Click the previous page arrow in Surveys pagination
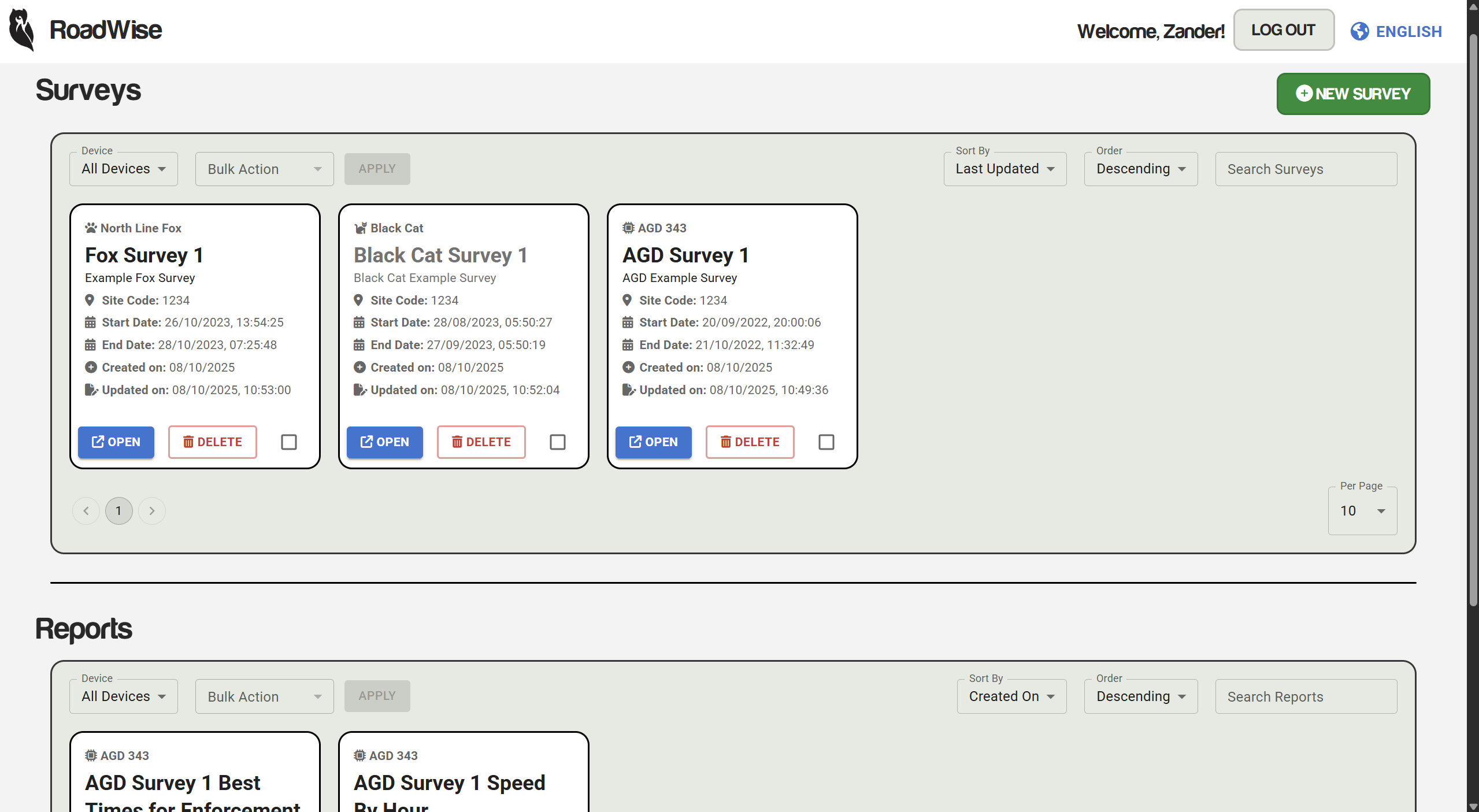Image resolution: width=1479 pixels, height=812 pixels. 86,511
